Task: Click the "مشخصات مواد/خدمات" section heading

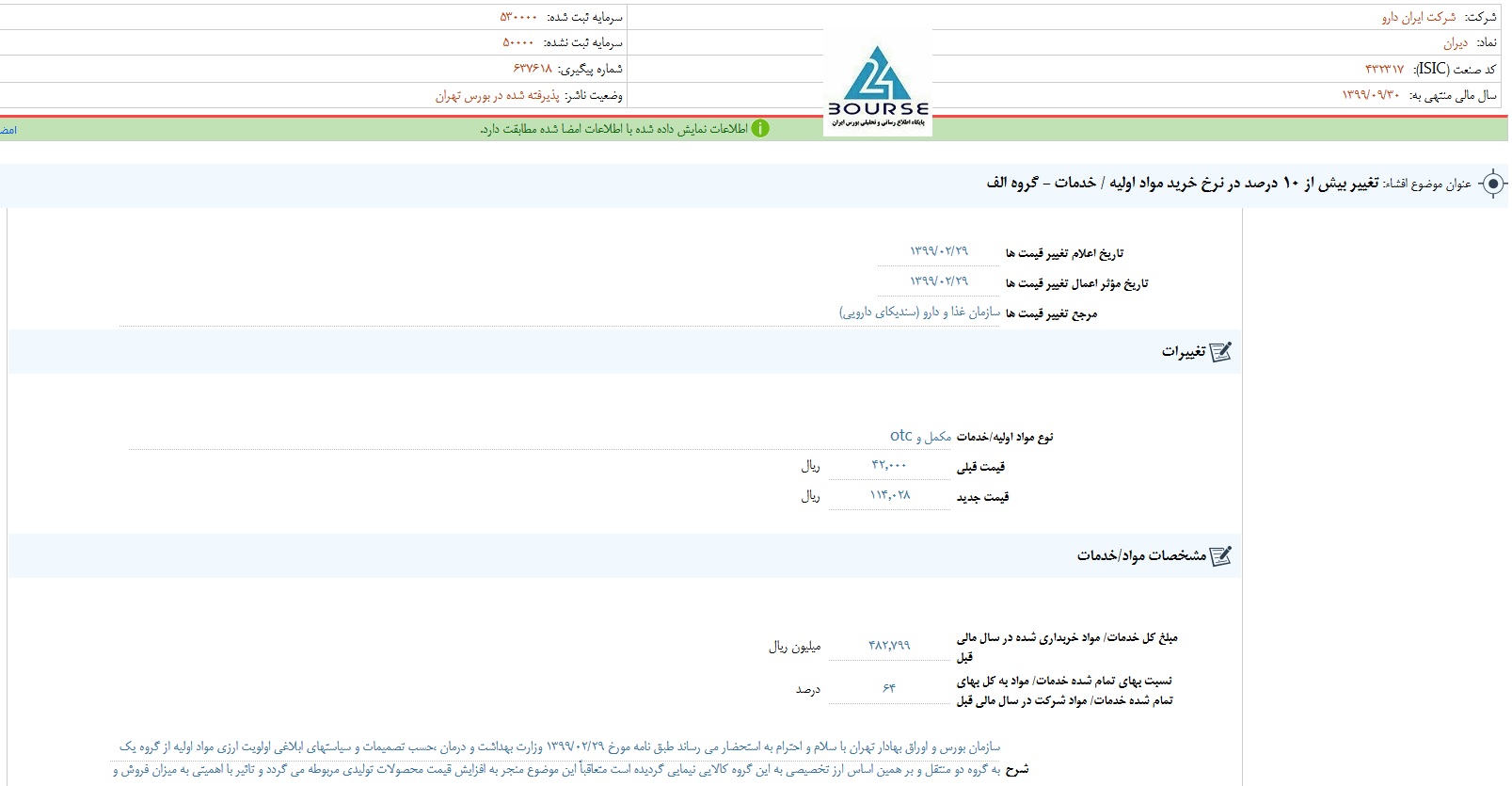Action: [x=1141, y=555]
